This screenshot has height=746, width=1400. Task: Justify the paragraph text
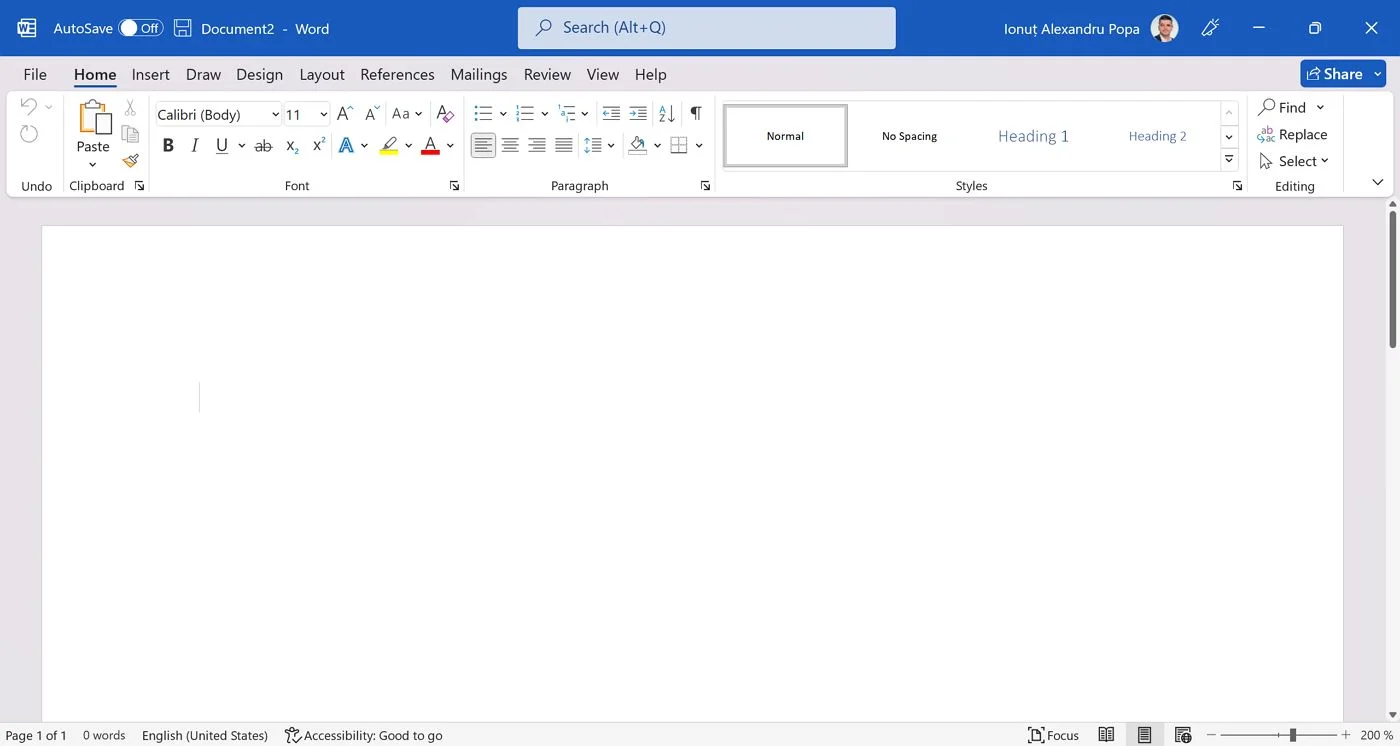(x=564, y=146)
